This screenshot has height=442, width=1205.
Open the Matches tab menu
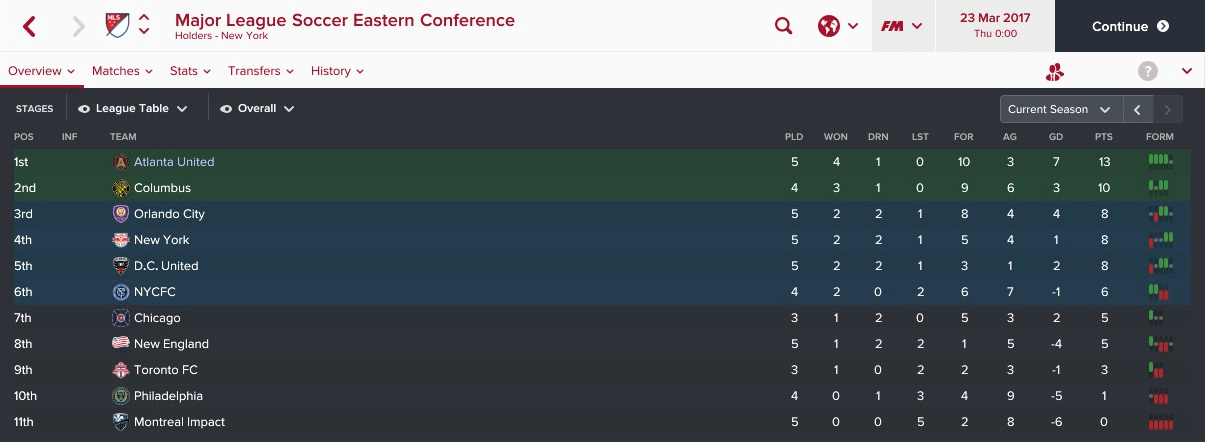(x=122, y=71)
